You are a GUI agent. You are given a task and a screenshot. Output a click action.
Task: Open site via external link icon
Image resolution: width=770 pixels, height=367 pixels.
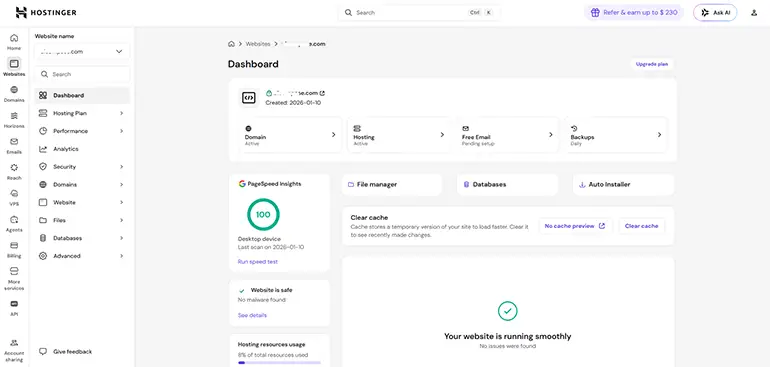tap(322, 93)
